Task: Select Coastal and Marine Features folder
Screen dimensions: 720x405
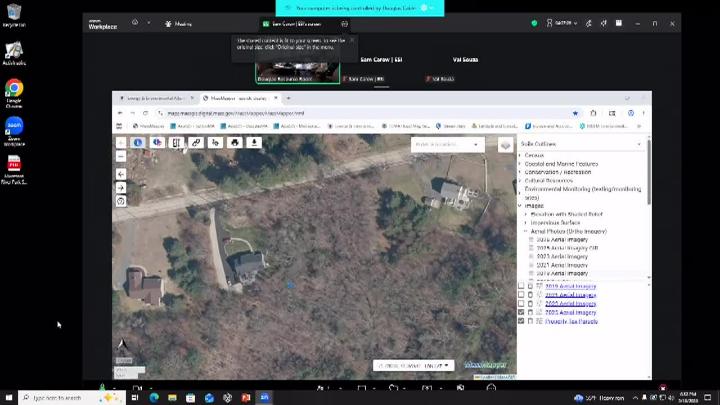Action: [x=561, y=164]
